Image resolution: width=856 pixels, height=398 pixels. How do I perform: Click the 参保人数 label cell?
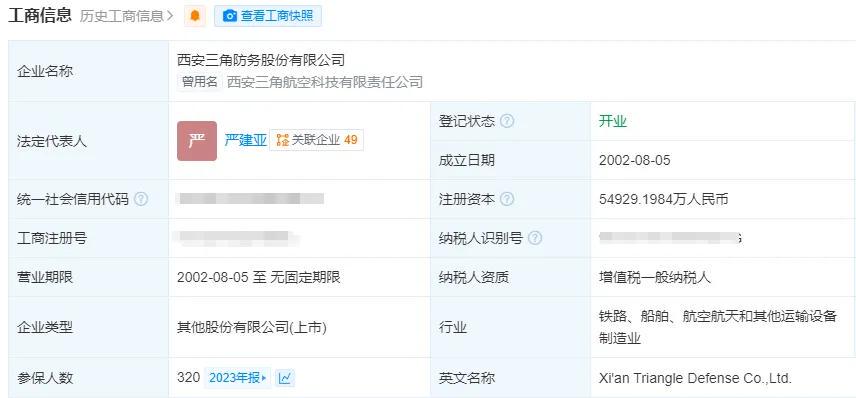[88, 378]
